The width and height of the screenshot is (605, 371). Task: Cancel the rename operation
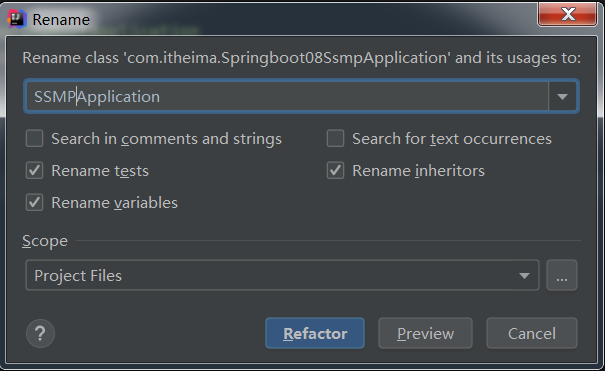coord(532,333)
